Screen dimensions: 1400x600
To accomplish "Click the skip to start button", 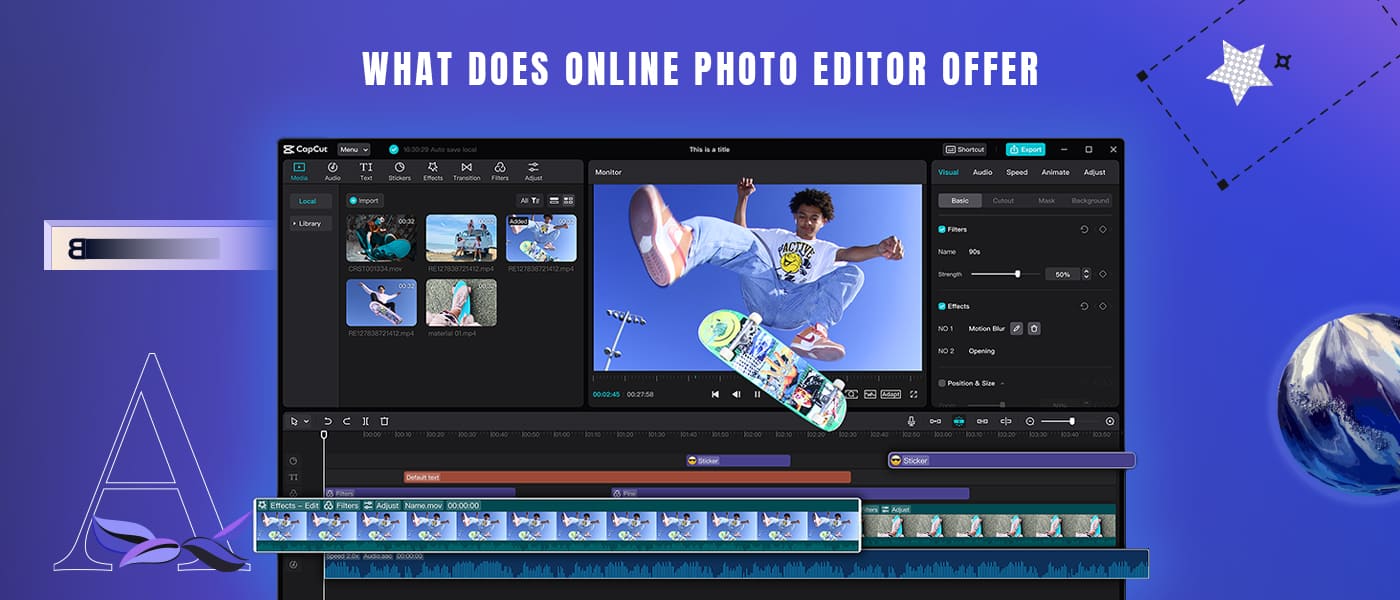I will [x=715, y=394].
